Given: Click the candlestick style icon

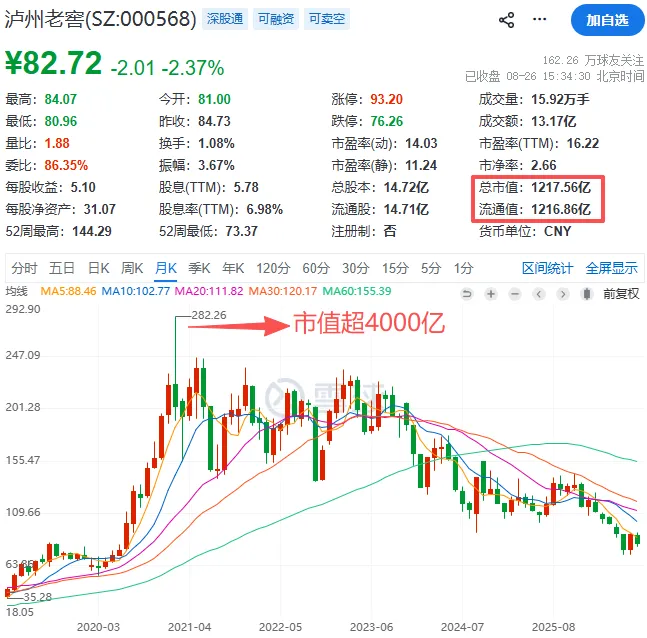Looking at the screenshot, I should pos(586,294).
